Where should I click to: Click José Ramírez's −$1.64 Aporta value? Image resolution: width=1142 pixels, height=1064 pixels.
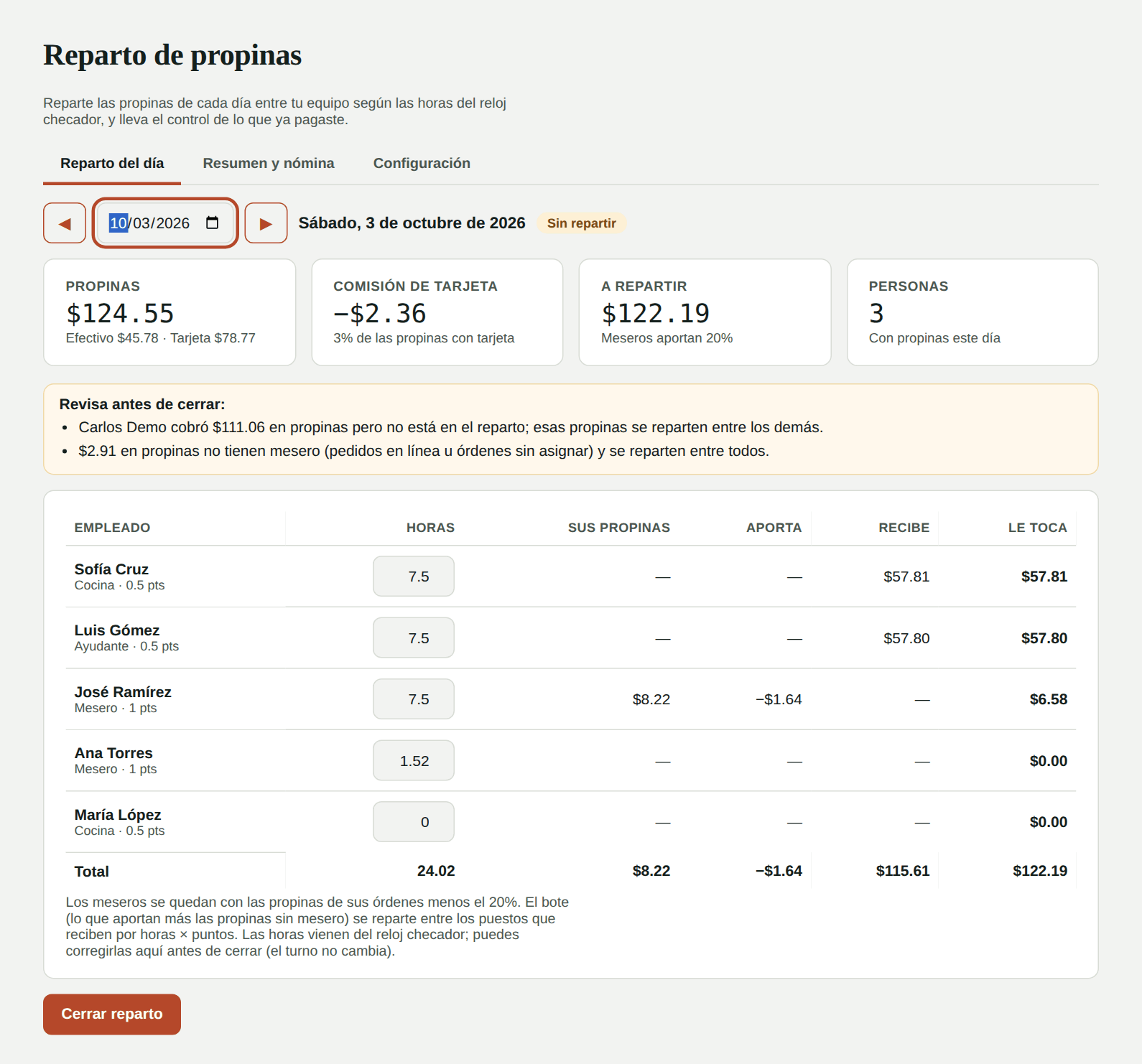point(779,699)
